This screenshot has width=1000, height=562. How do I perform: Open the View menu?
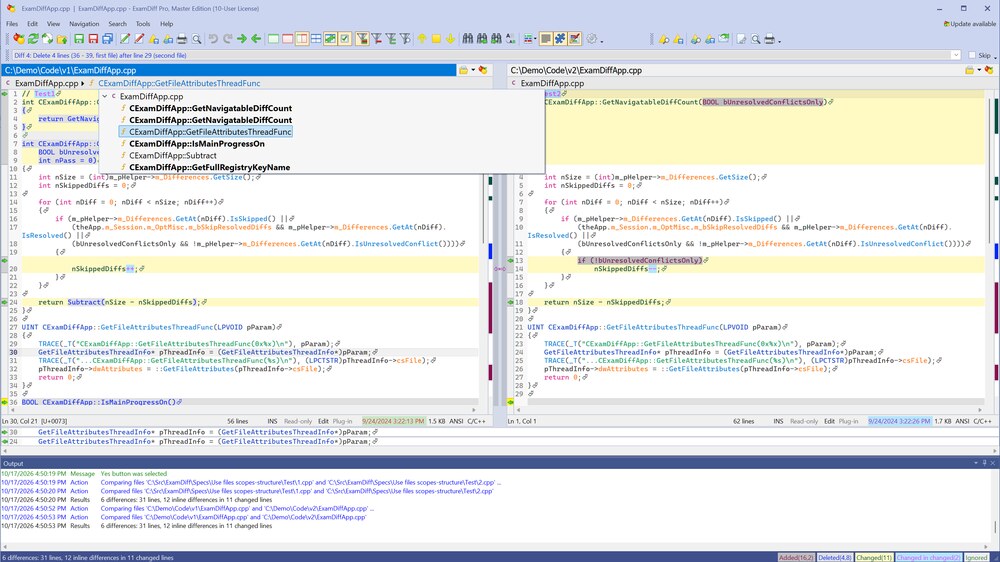pos(54,24)
